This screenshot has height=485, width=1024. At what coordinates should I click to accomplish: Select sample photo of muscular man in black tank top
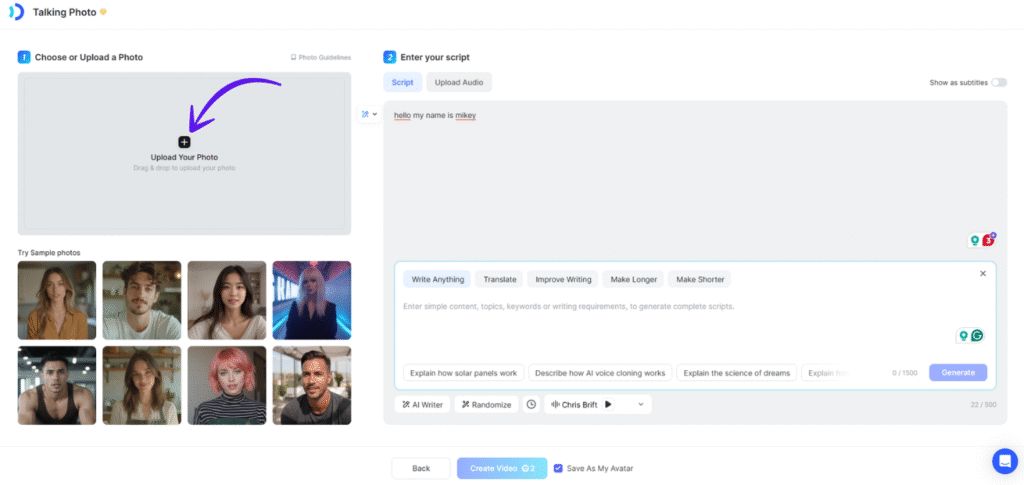point(57,385)
